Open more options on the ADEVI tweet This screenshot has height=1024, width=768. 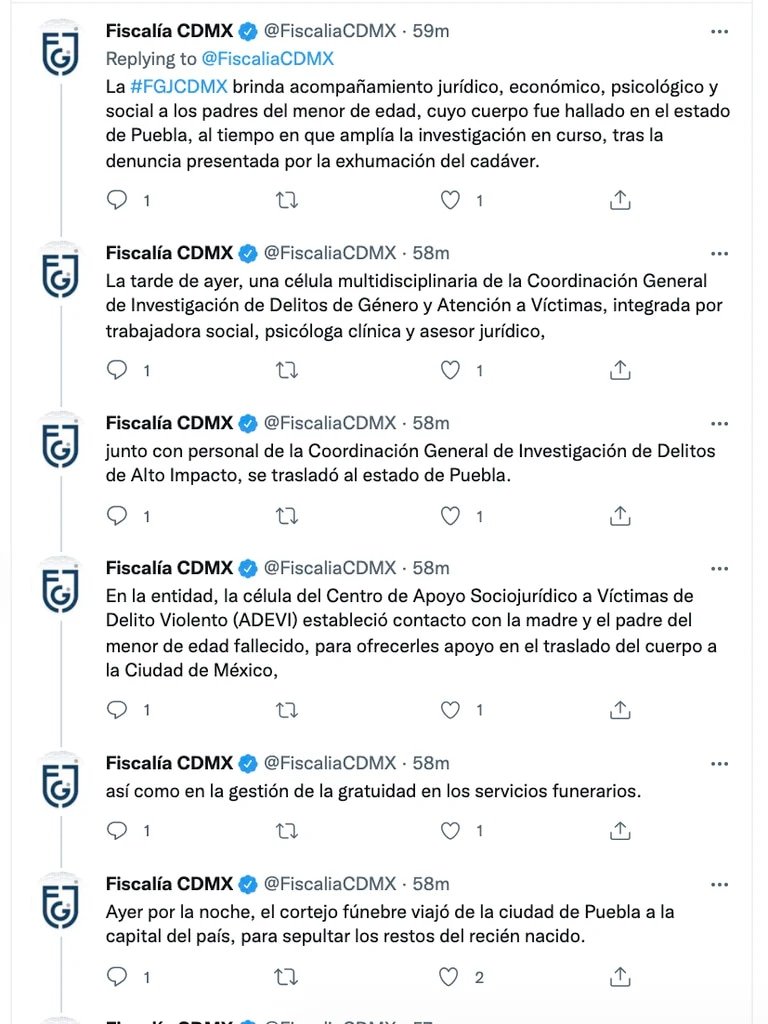point(719,568)
